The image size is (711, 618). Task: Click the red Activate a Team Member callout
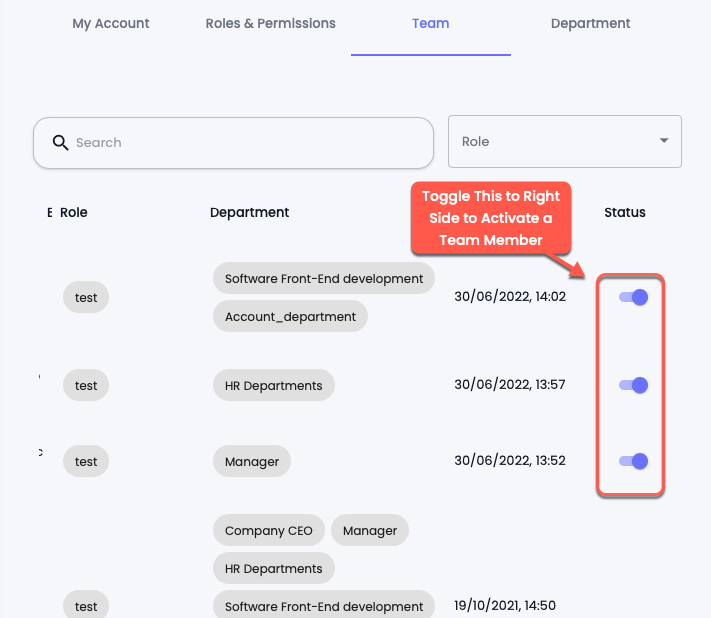(490, 218)
